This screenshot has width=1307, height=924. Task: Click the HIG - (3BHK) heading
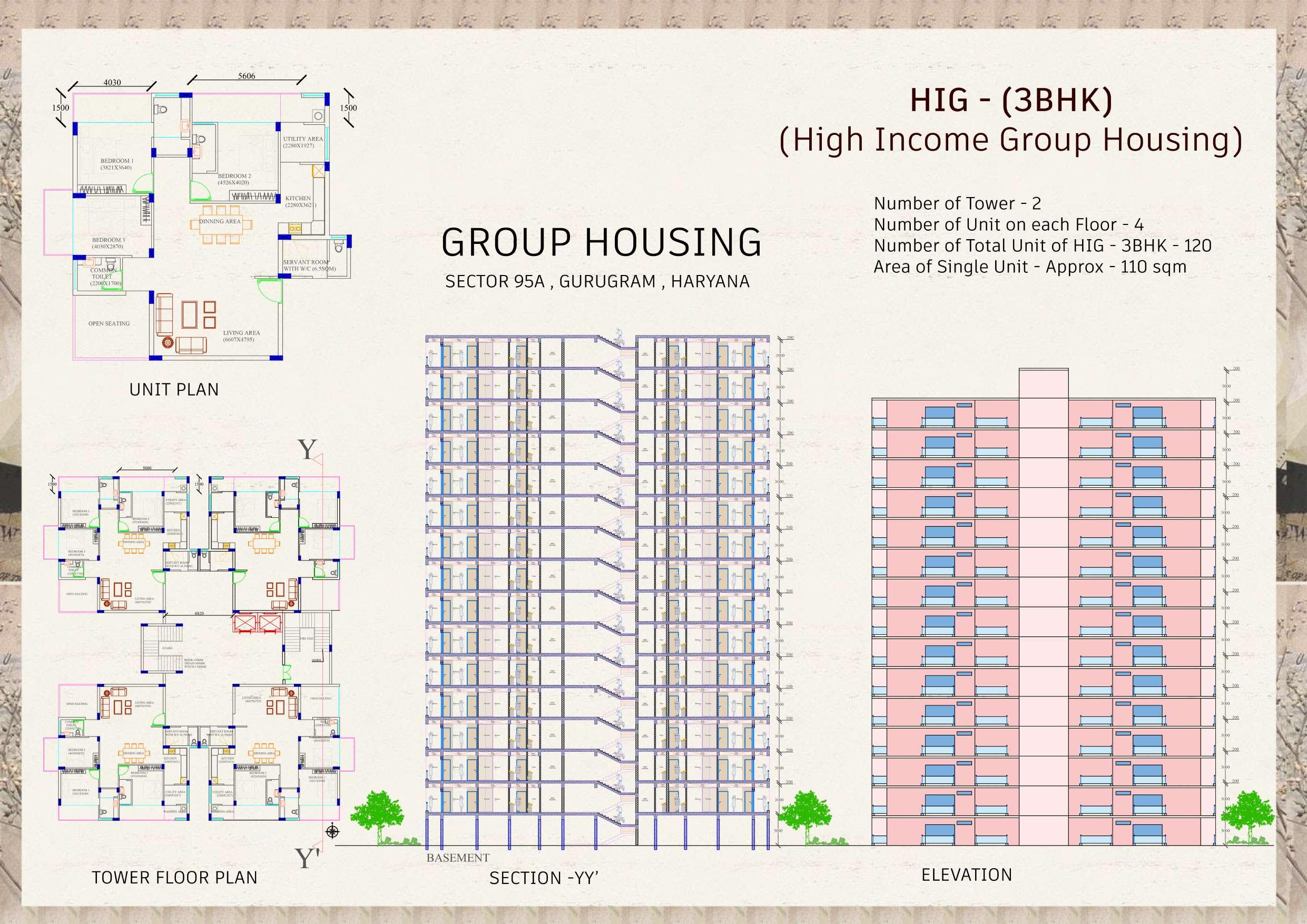(1011, 100)
